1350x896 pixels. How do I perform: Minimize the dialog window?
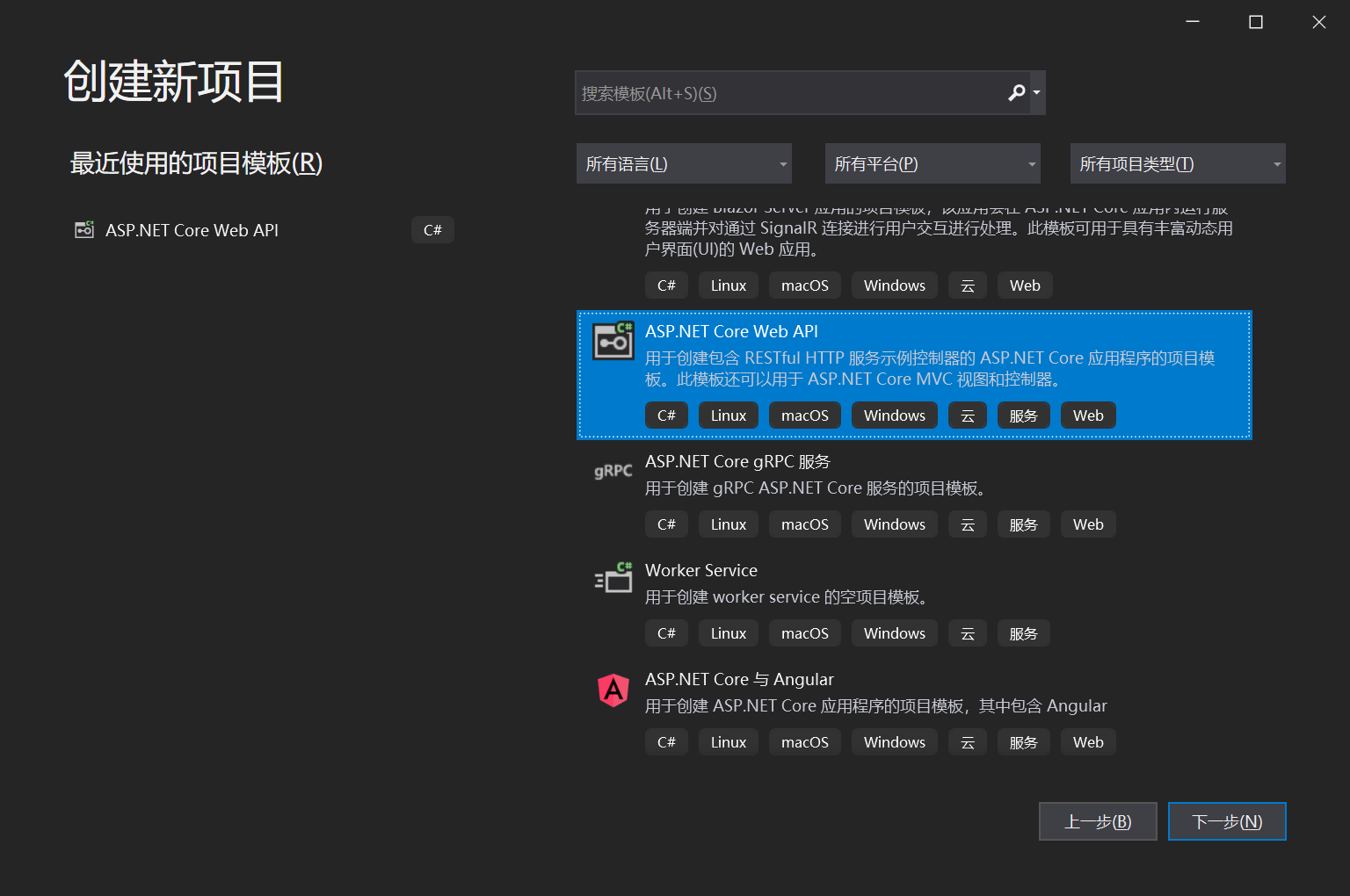click(x=1193, y=22)
